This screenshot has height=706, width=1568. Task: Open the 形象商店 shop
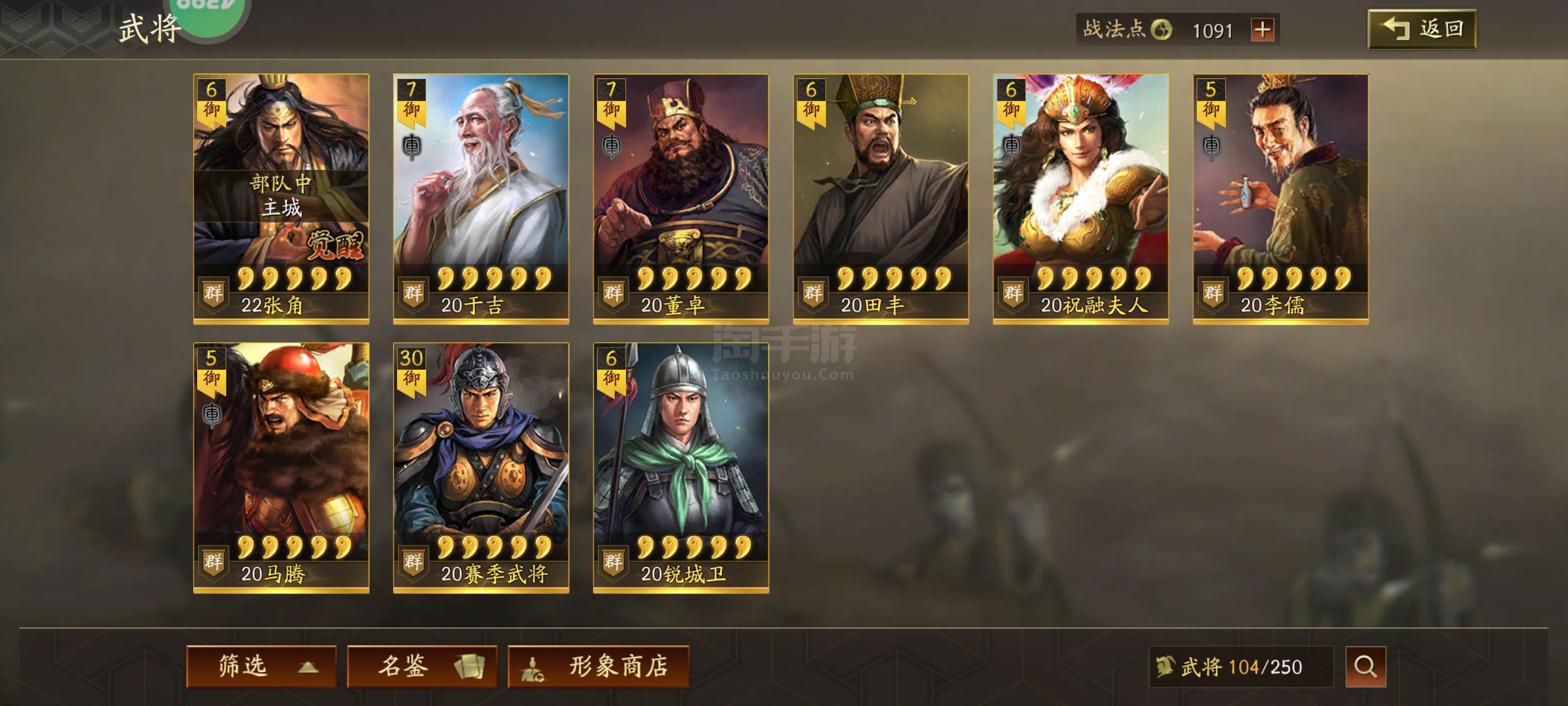[598, 666]
